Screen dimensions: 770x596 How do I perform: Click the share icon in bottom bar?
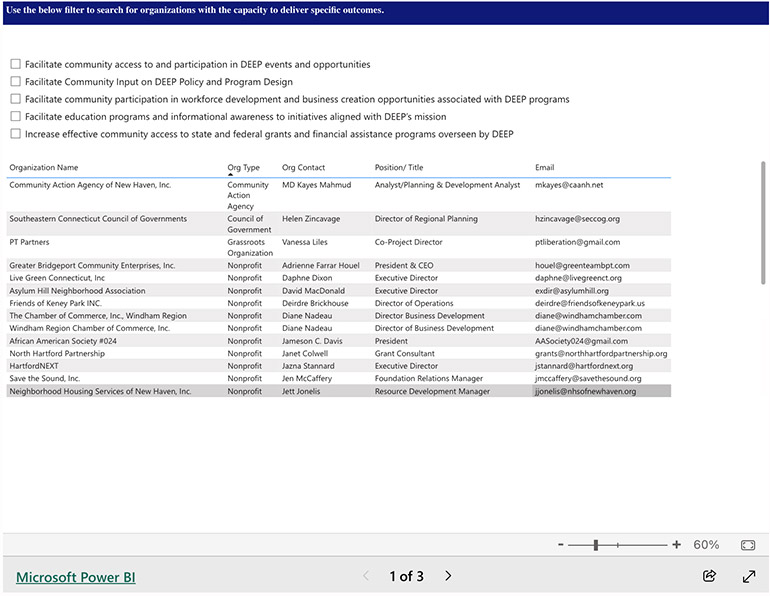click(710, 576)
